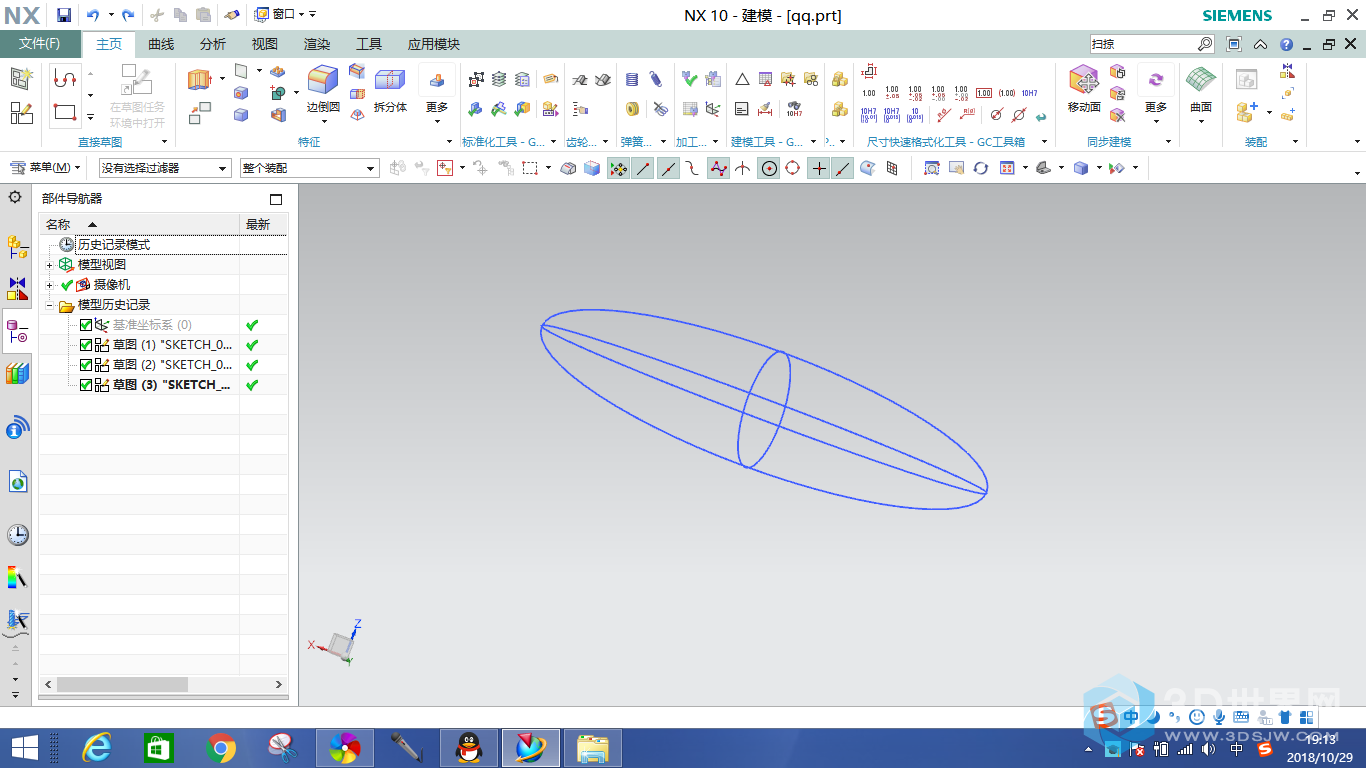Image resolution: width=1366 pixels, height=768 pixels.
Task: Switch to the 渲染 ribbon tab
Action: (317, 44)
